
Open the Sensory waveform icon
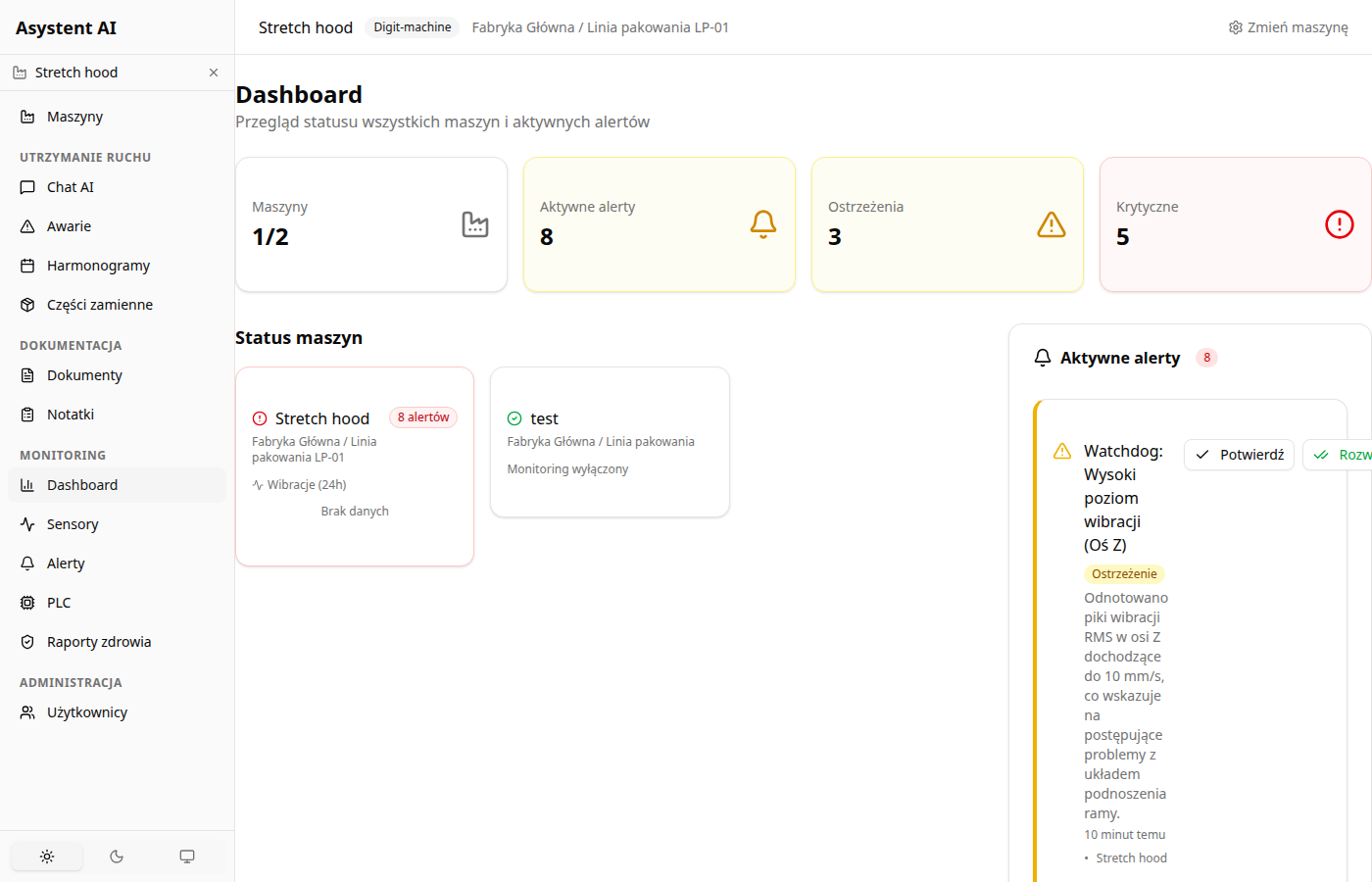click(26, 523)
